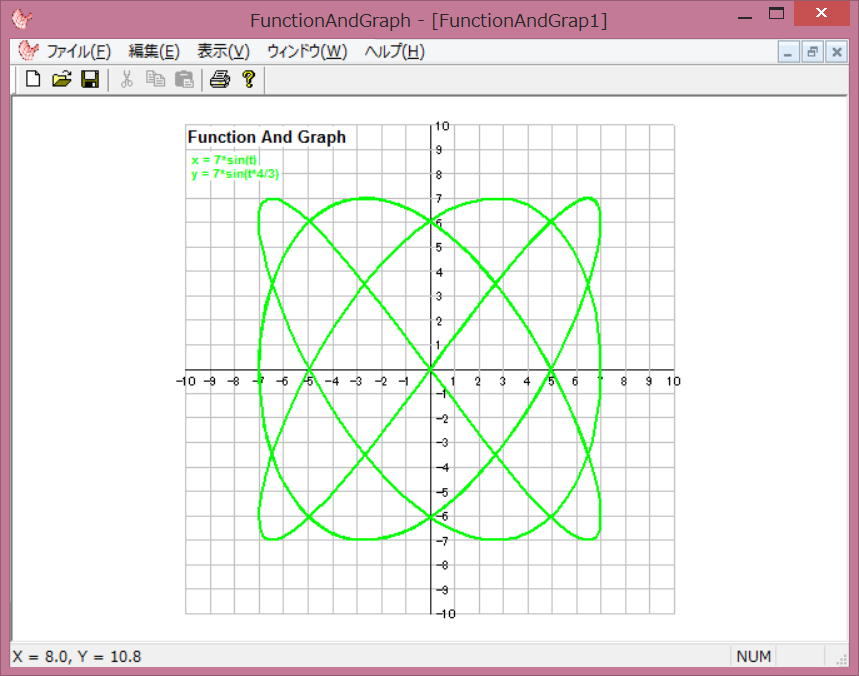Screen dimensions: 859x676
Task: Print the graph with the printer icon
Action: pos(220,79)
